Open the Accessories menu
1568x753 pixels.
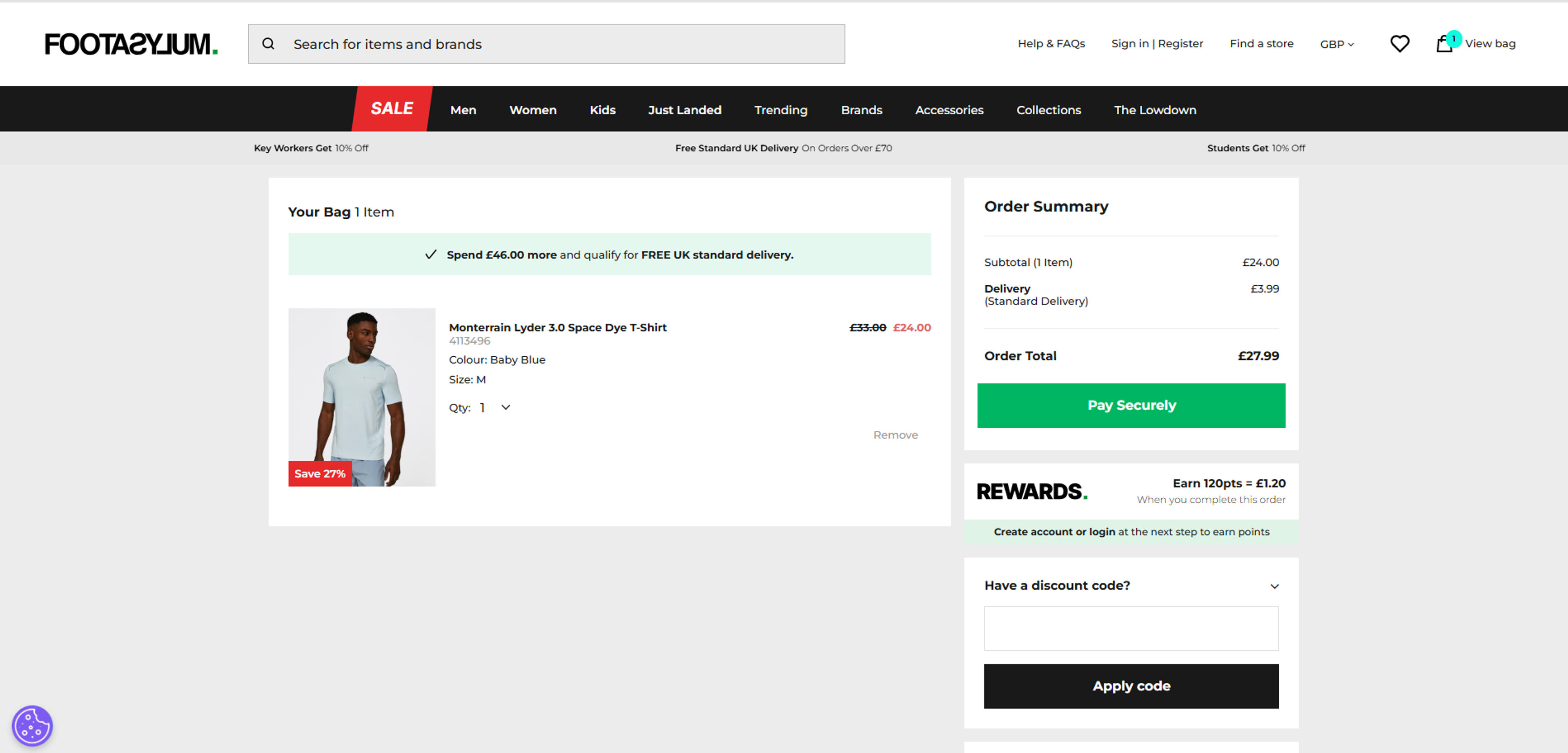point(949,110)
